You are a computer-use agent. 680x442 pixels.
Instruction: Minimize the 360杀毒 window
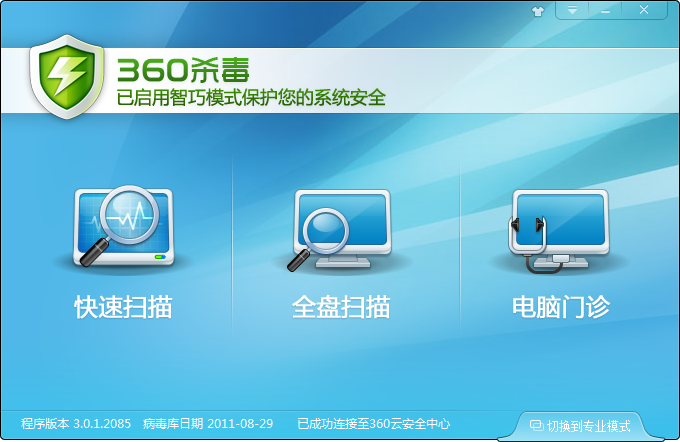click(605, 10)
